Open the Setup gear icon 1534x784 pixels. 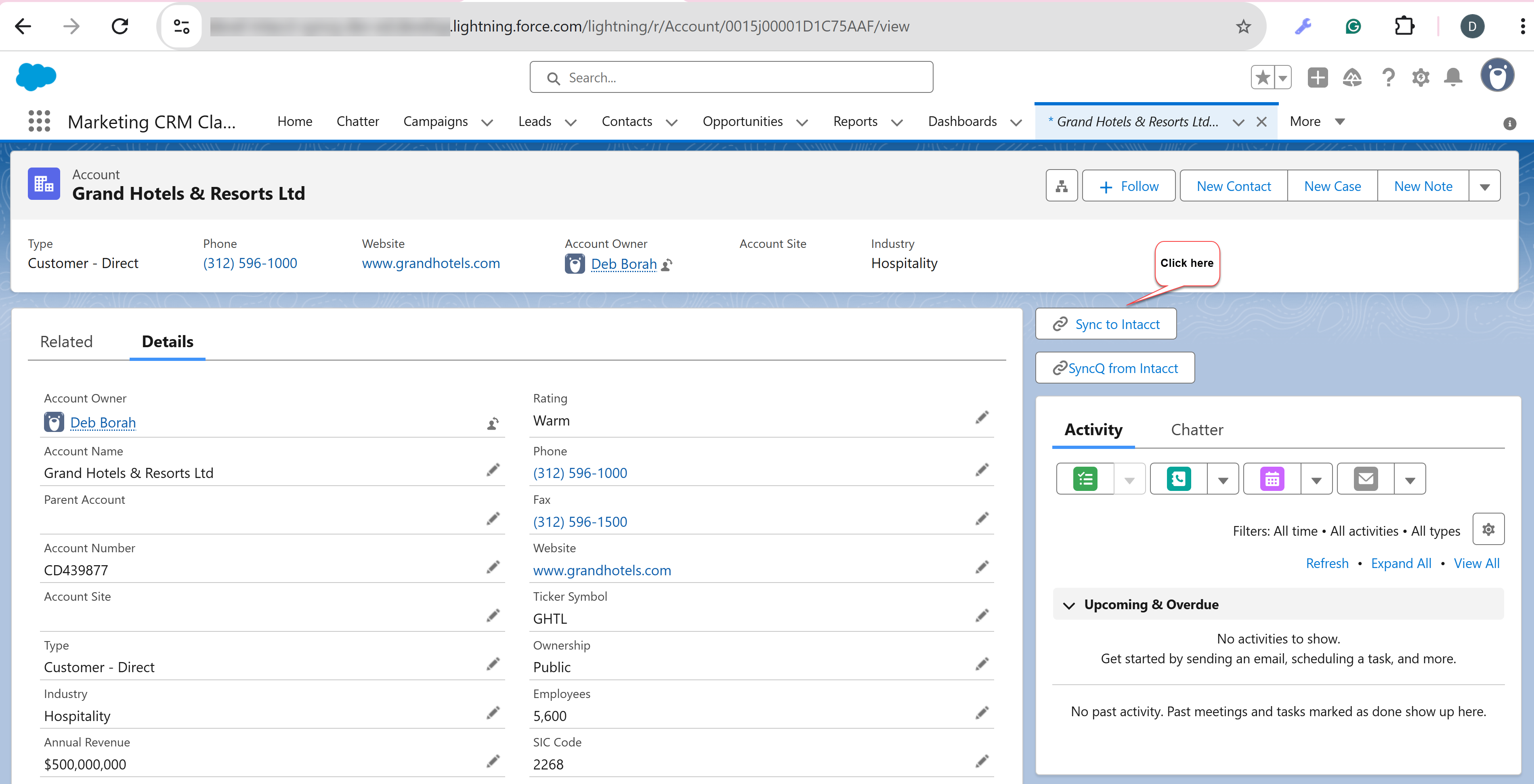tap(1421, 78)
